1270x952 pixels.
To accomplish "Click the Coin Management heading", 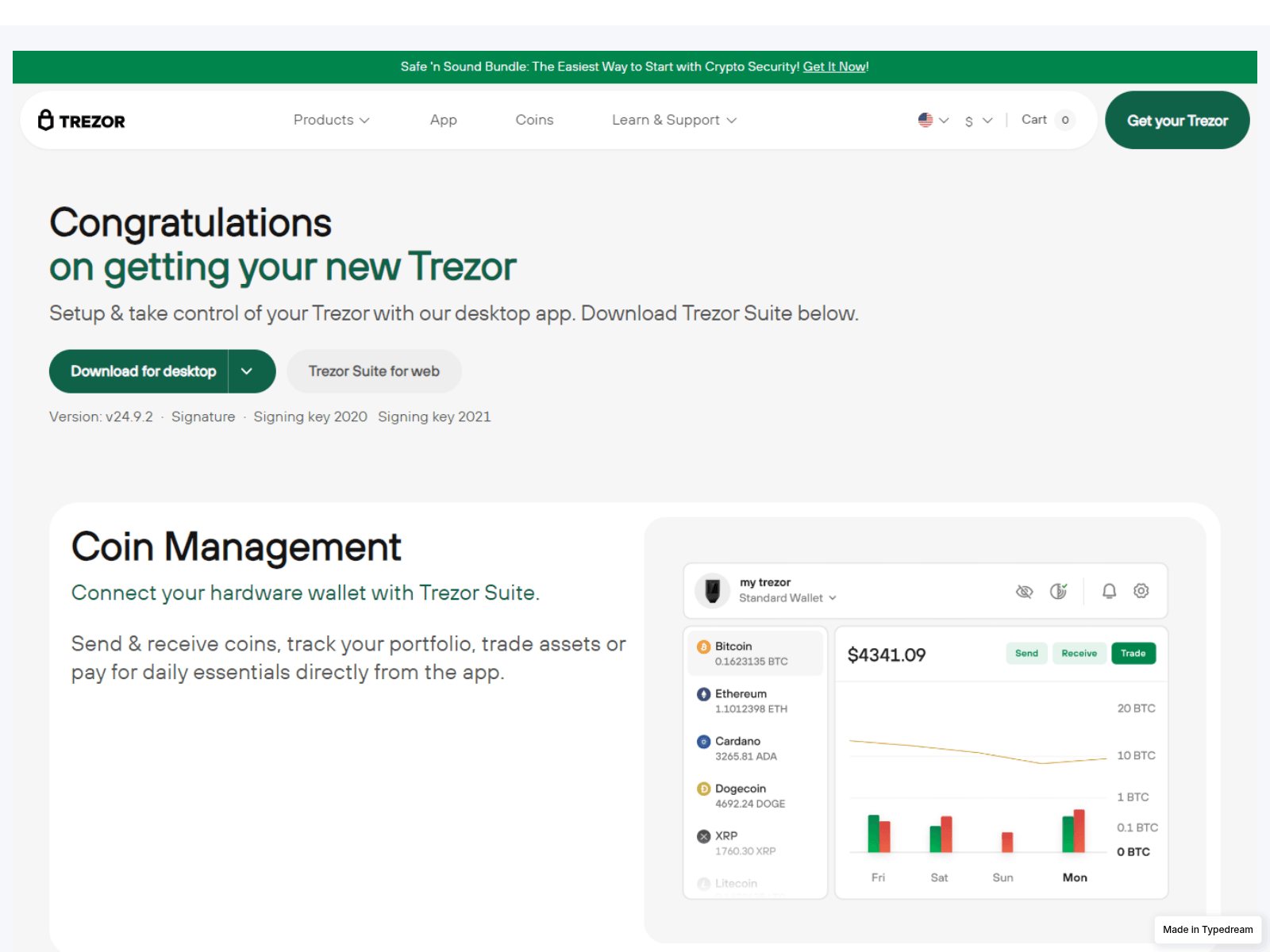I will pyautogui.click(x=237, y=547).
